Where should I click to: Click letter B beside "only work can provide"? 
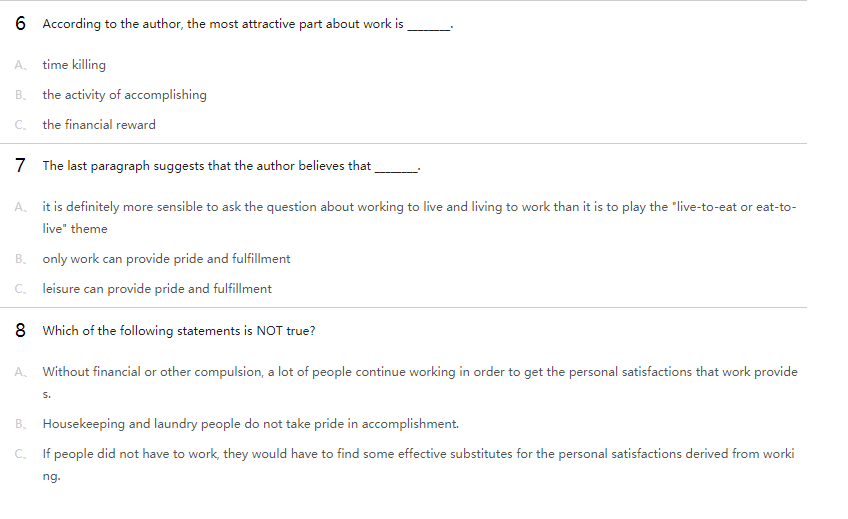pos(20,259)
